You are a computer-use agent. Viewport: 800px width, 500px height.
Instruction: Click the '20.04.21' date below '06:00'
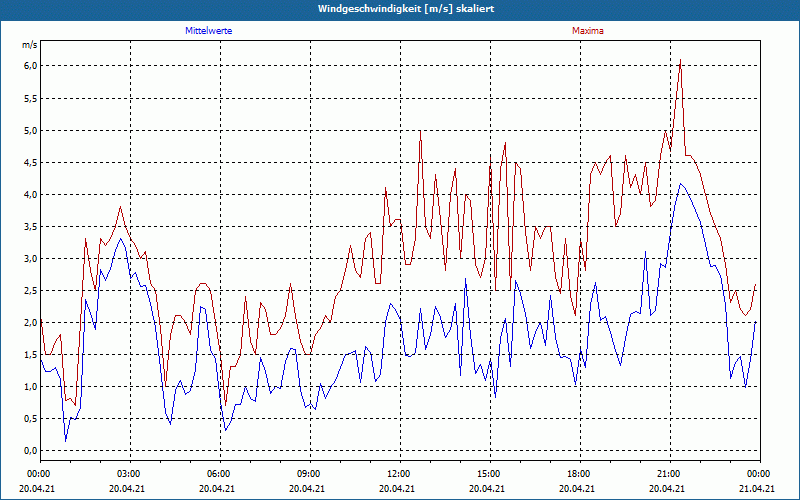click(217, 488)
